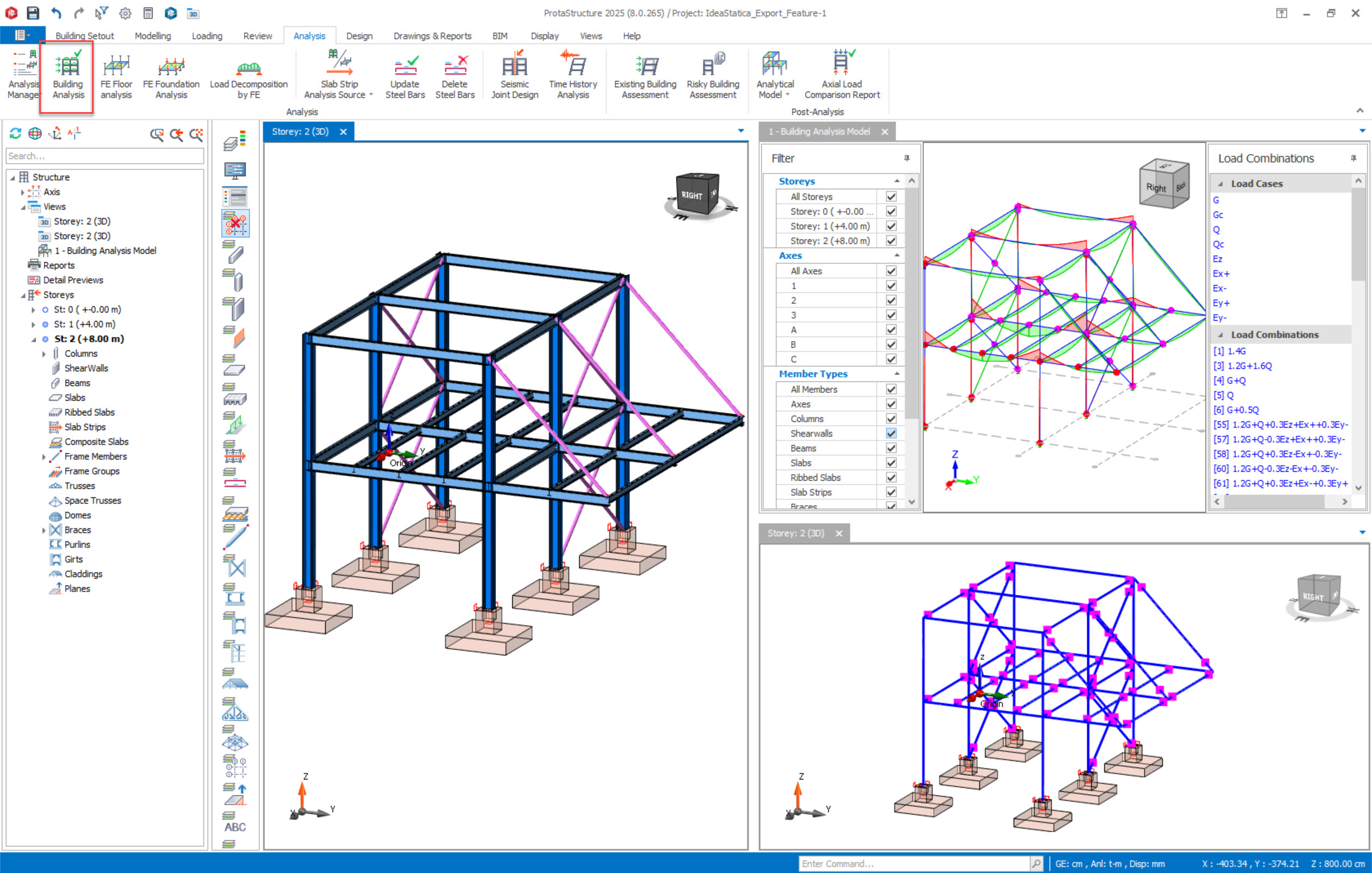Screen dimensions: 1372x873
Task: Open the Modelling ribbon tab
Action: (152, 36)
